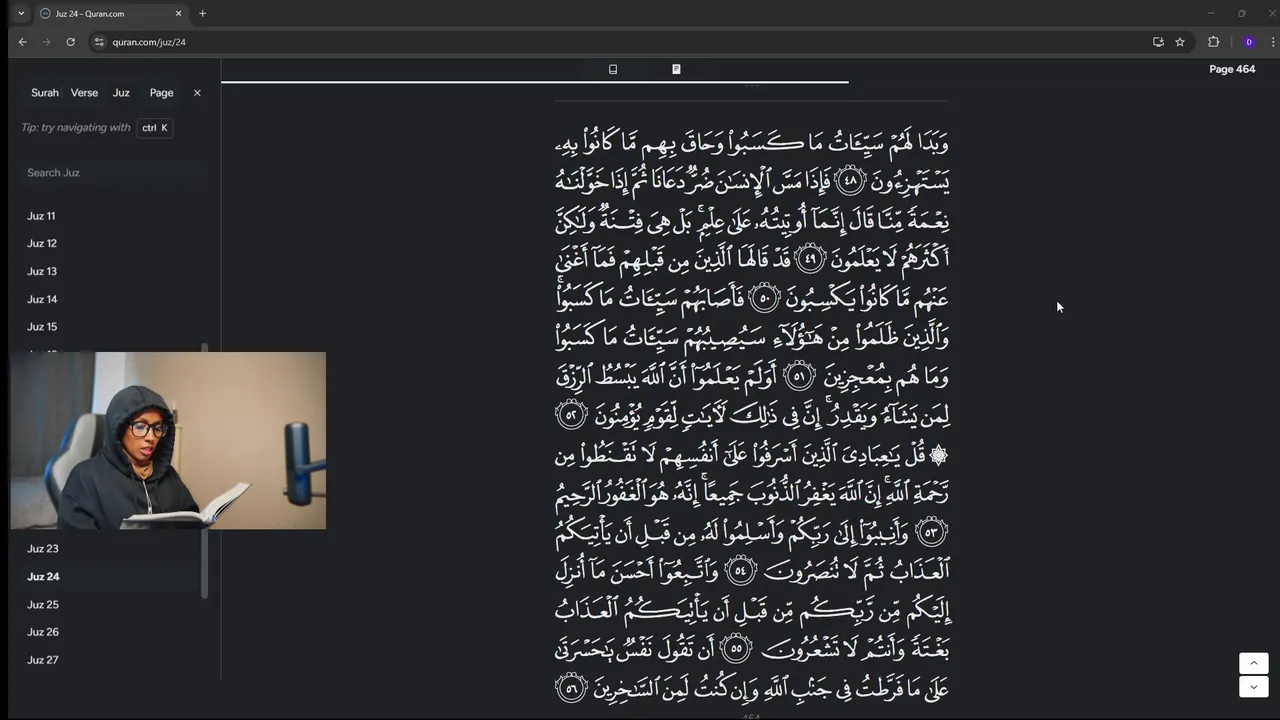Bookmark this page with the star icon

[x=1180, y=42]
